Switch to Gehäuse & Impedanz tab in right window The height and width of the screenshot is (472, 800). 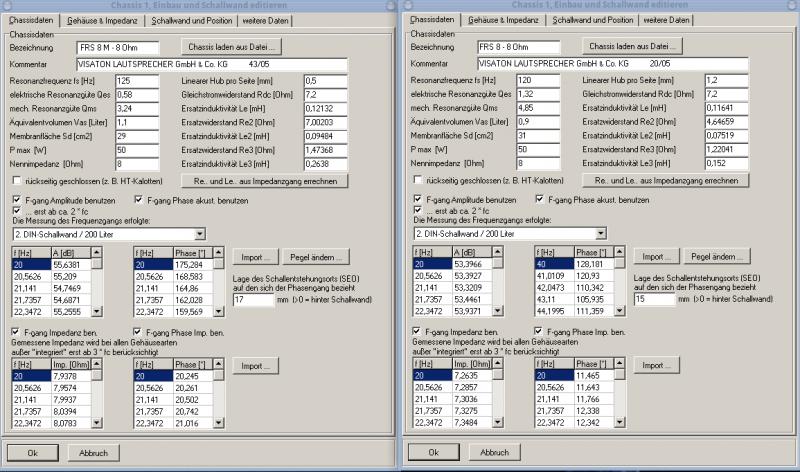coord(503,20)
